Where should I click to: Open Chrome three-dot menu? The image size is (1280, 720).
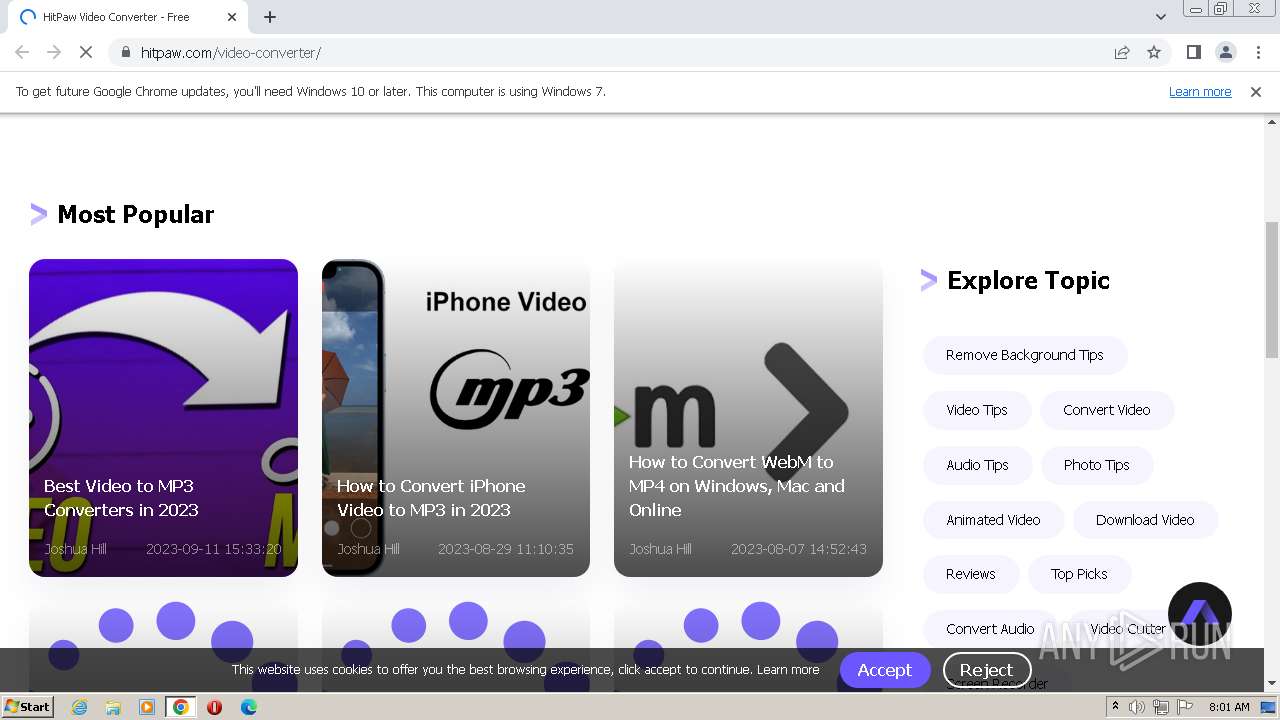point(1258,53)
